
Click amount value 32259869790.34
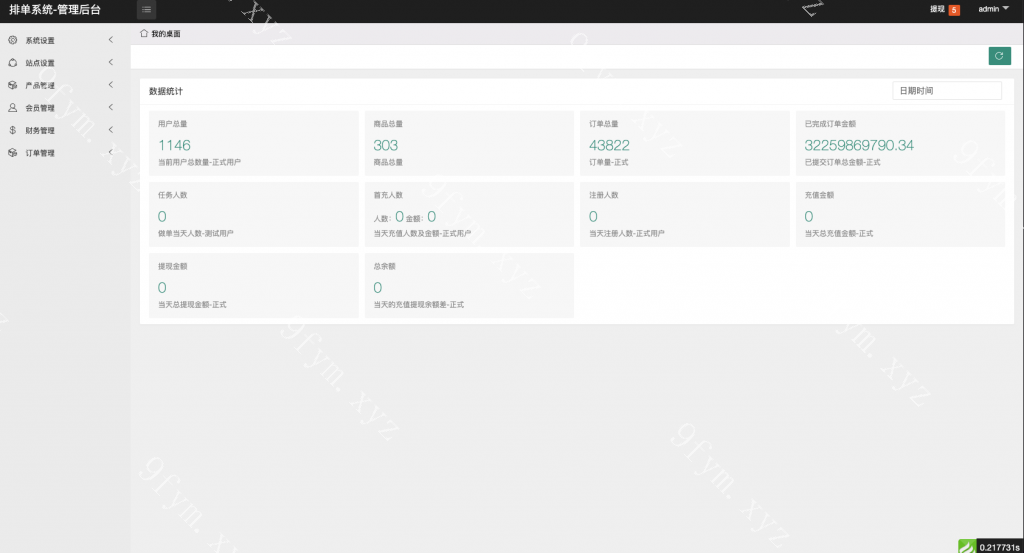tap(859, 145)
